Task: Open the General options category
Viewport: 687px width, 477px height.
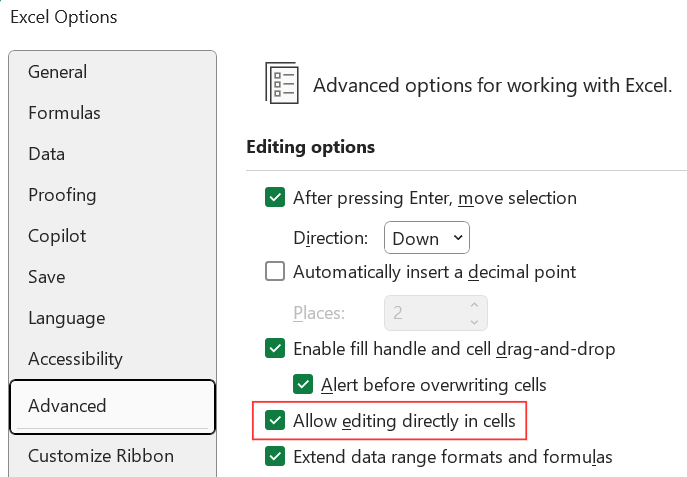Action: (x=57, y=72)
